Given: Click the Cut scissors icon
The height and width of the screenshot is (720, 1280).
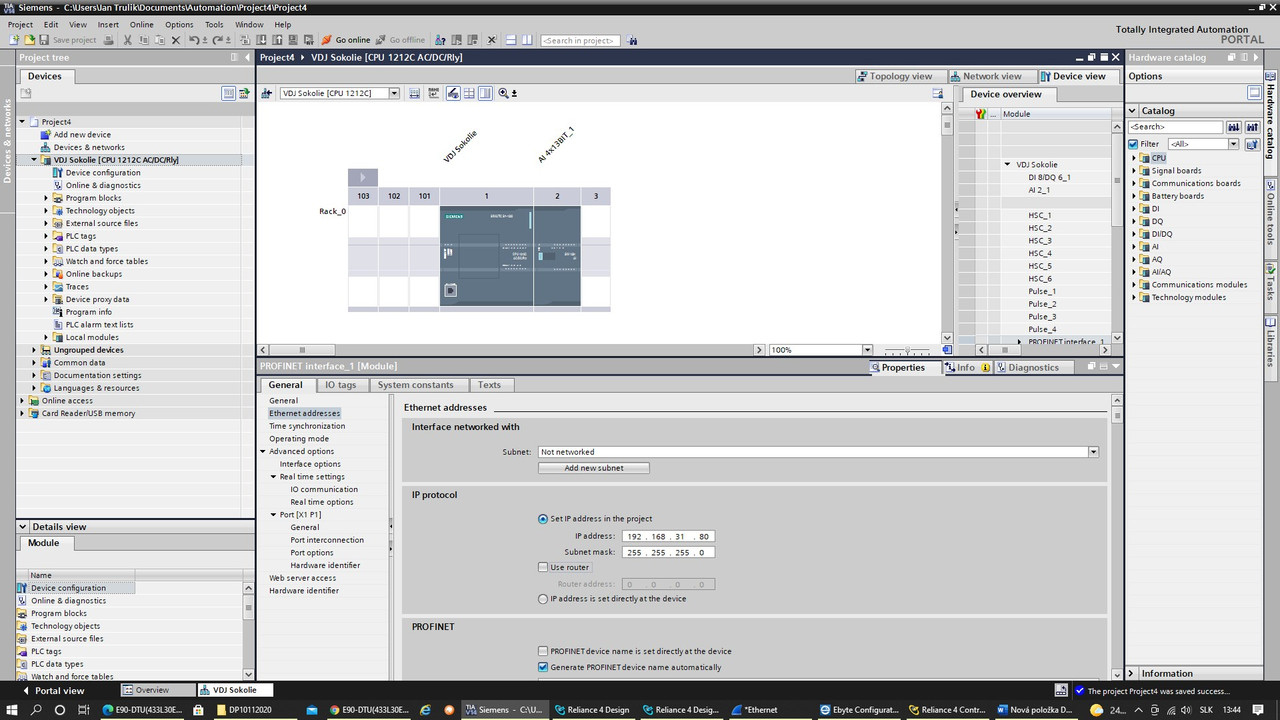Looking at the screenshot, I should coord(127,40).
